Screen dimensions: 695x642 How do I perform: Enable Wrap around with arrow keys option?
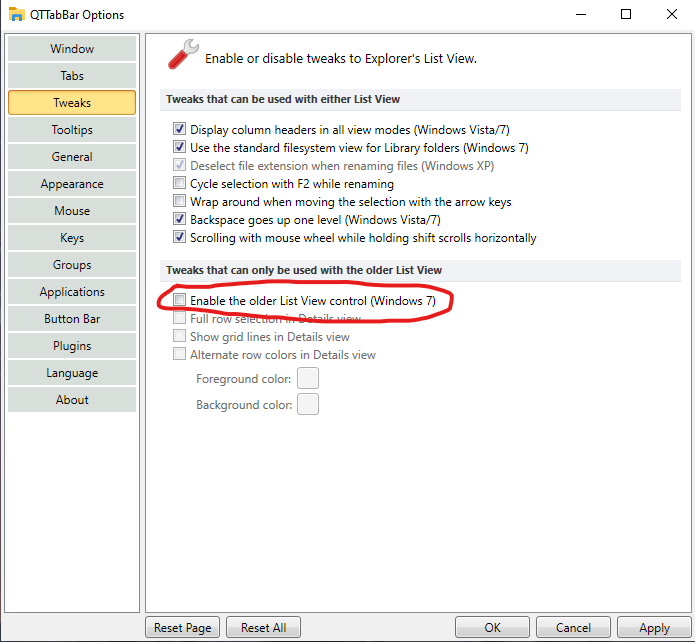(x=180, y=201)
